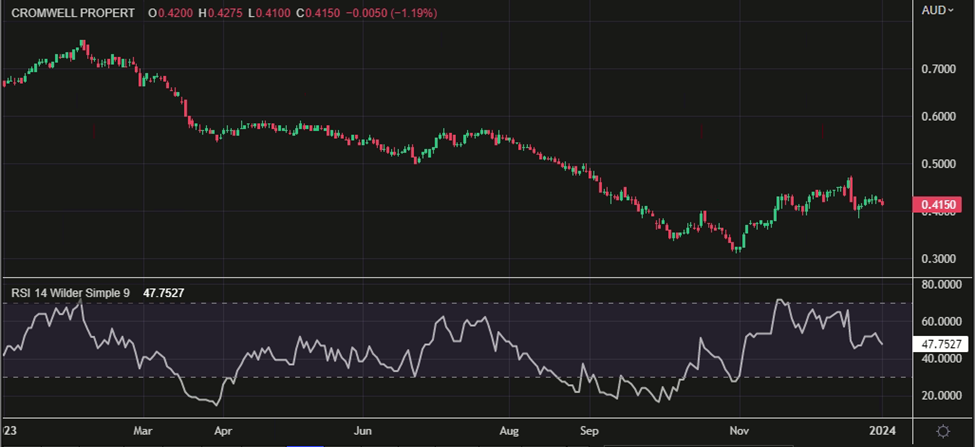Click the RSI value 47.7527 beside the indicator name
975x447 pixels.
pos(164,292)
